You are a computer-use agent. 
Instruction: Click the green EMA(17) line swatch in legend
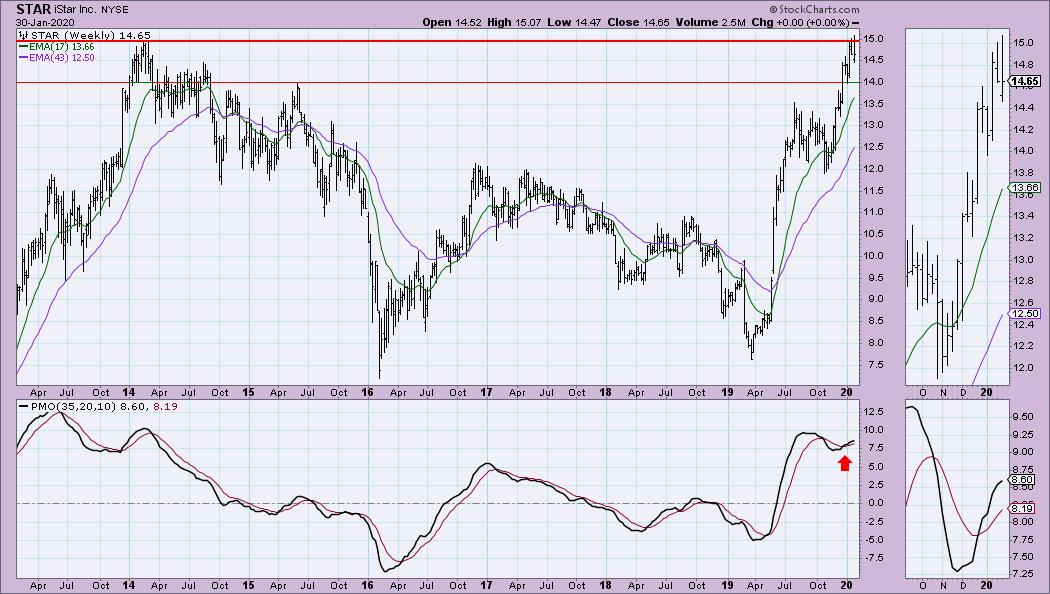23,47
